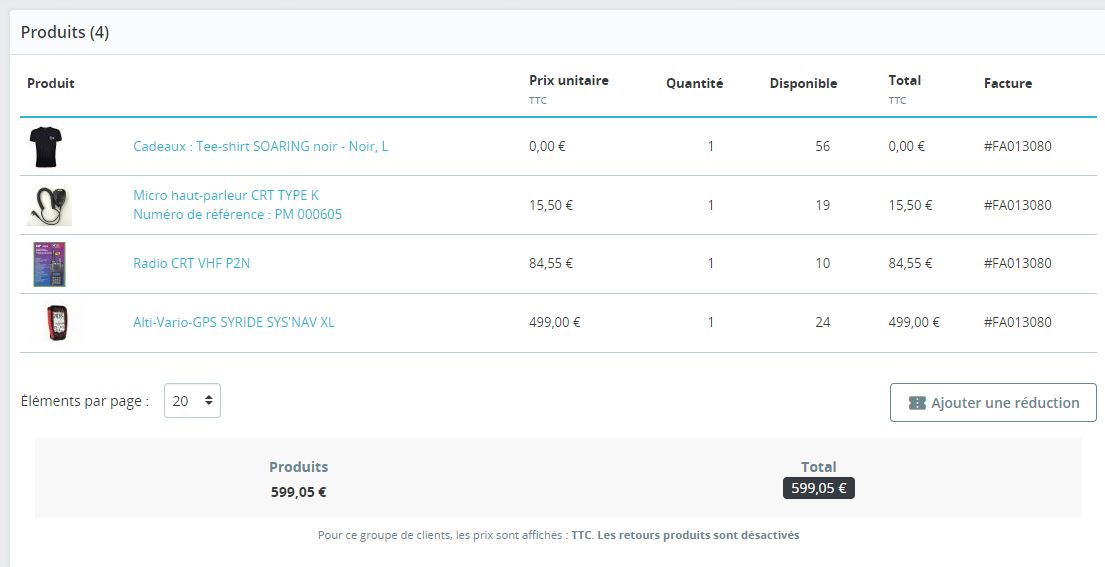The width and height of the screenshot is (1105, 567).
Task: Click the Micro haut-parleur product thumbnail
Action: (49, 206)
